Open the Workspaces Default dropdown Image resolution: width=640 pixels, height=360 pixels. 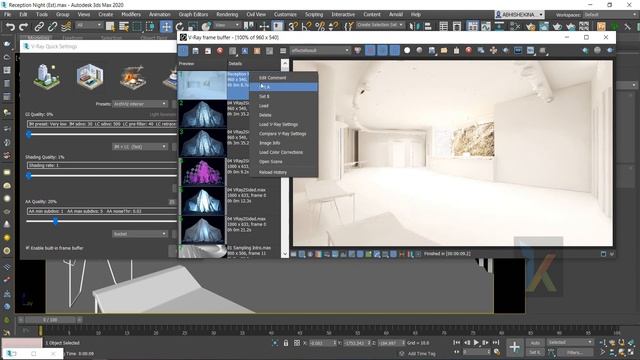click(x=610, y=15)
